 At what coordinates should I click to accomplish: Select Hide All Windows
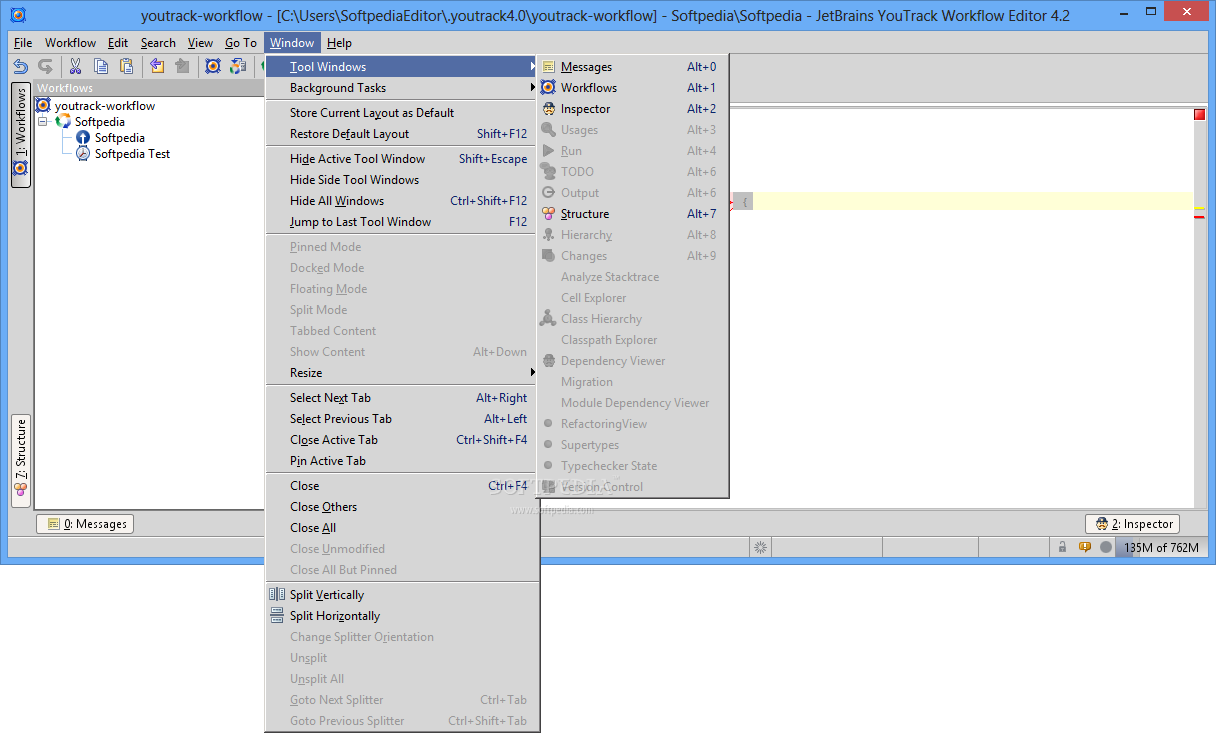point(402,201)
